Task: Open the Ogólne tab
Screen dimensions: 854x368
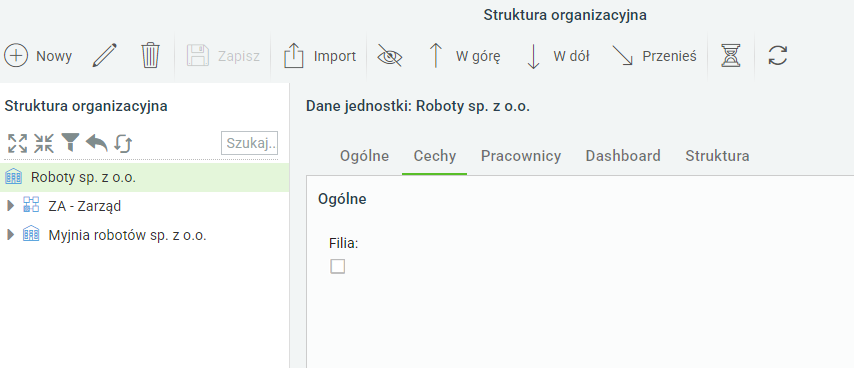Action: pyautogui.click(x=364, y=156)
